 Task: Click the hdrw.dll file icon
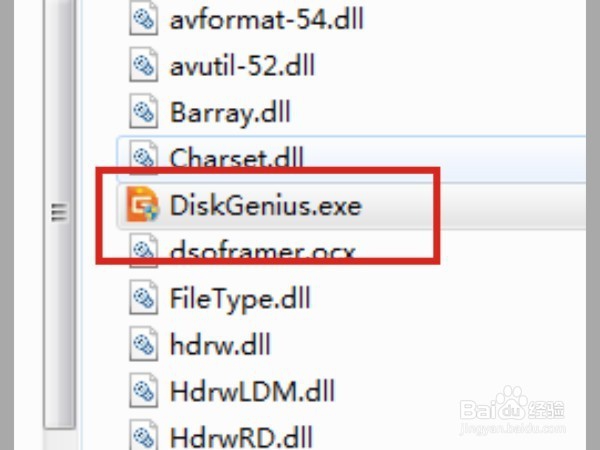[x=143, y=344]
